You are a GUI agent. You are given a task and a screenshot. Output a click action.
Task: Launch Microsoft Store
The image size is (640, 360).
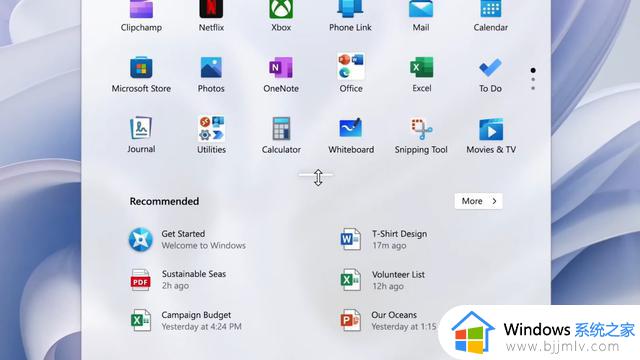141,75
